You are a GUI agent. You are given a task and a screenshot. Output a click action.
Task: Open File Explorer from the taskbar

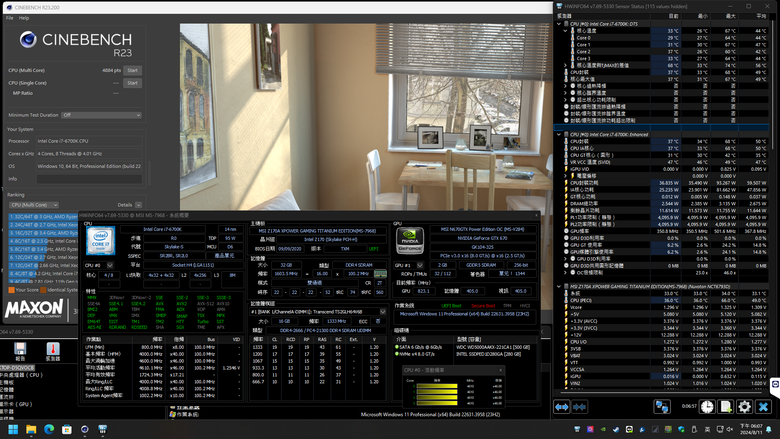tap(31, 429)
